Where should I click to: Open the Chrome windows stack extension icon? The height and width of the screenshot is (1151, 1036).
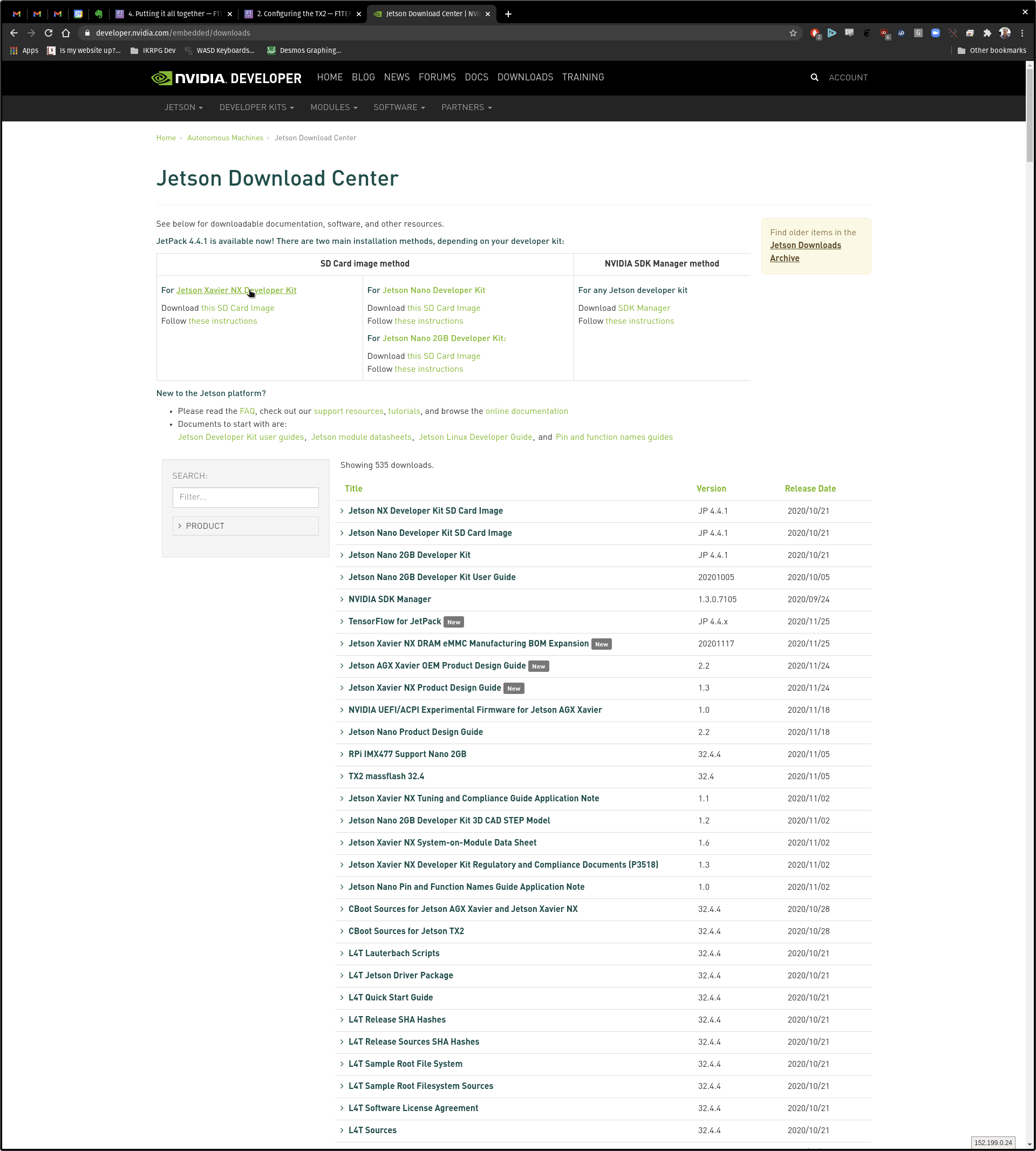pyautogui.click(x=970, y=33)
